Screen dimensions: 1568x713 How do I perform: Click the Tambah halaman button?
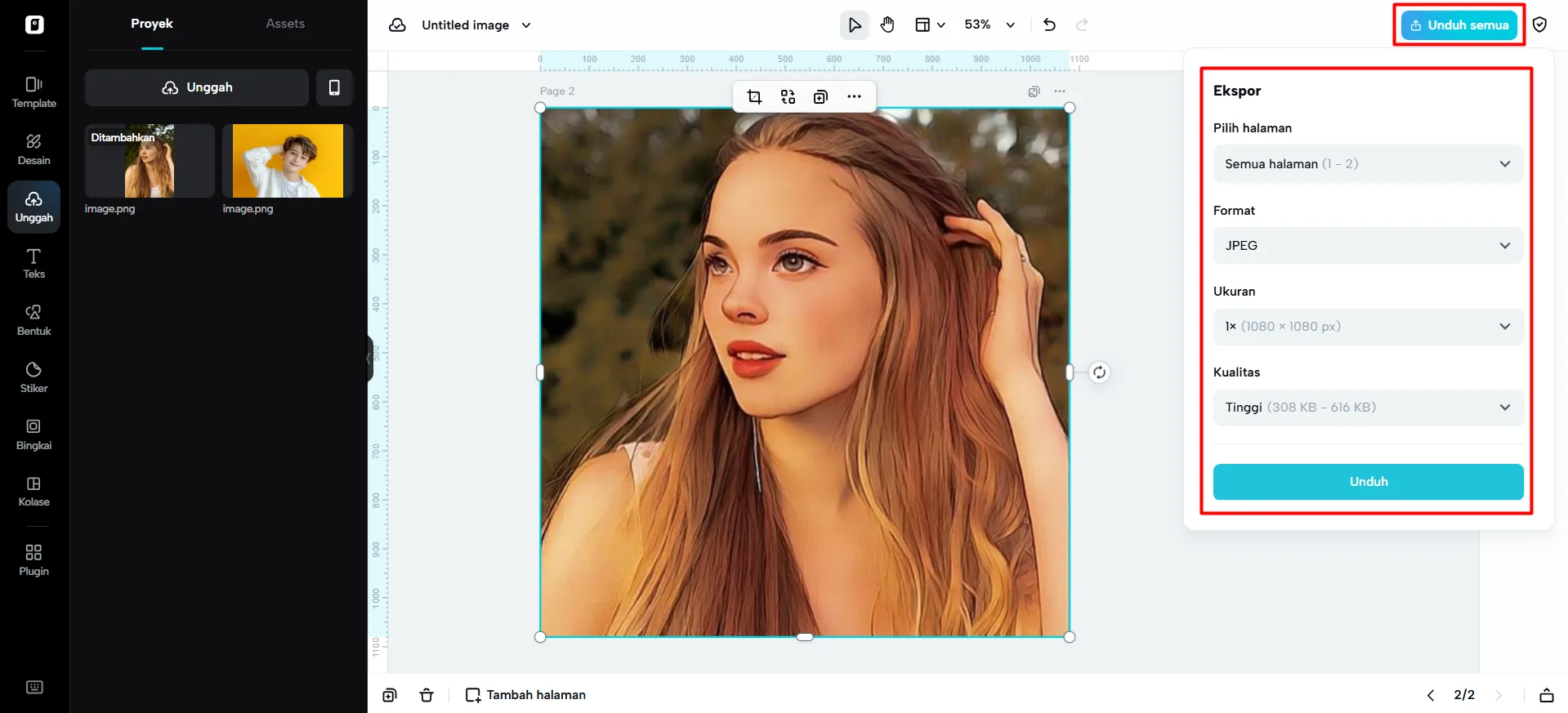[526, 695]
